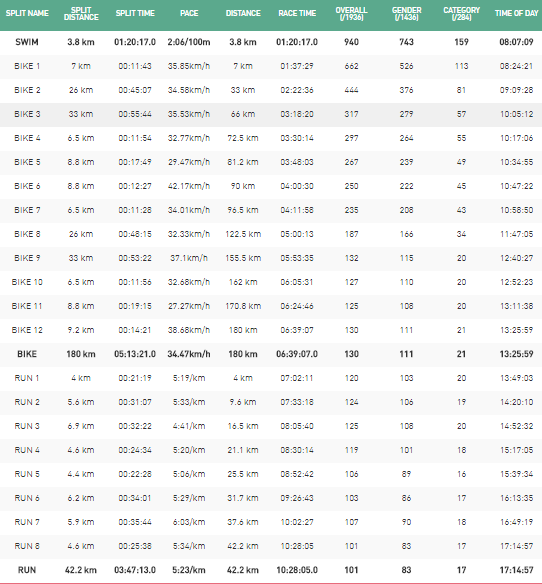Image resolution: width=542 pixels, height=584 pixels.
Task: Click the RUN 7 split row
Action: pyautogui.click(x=271, y=522)
